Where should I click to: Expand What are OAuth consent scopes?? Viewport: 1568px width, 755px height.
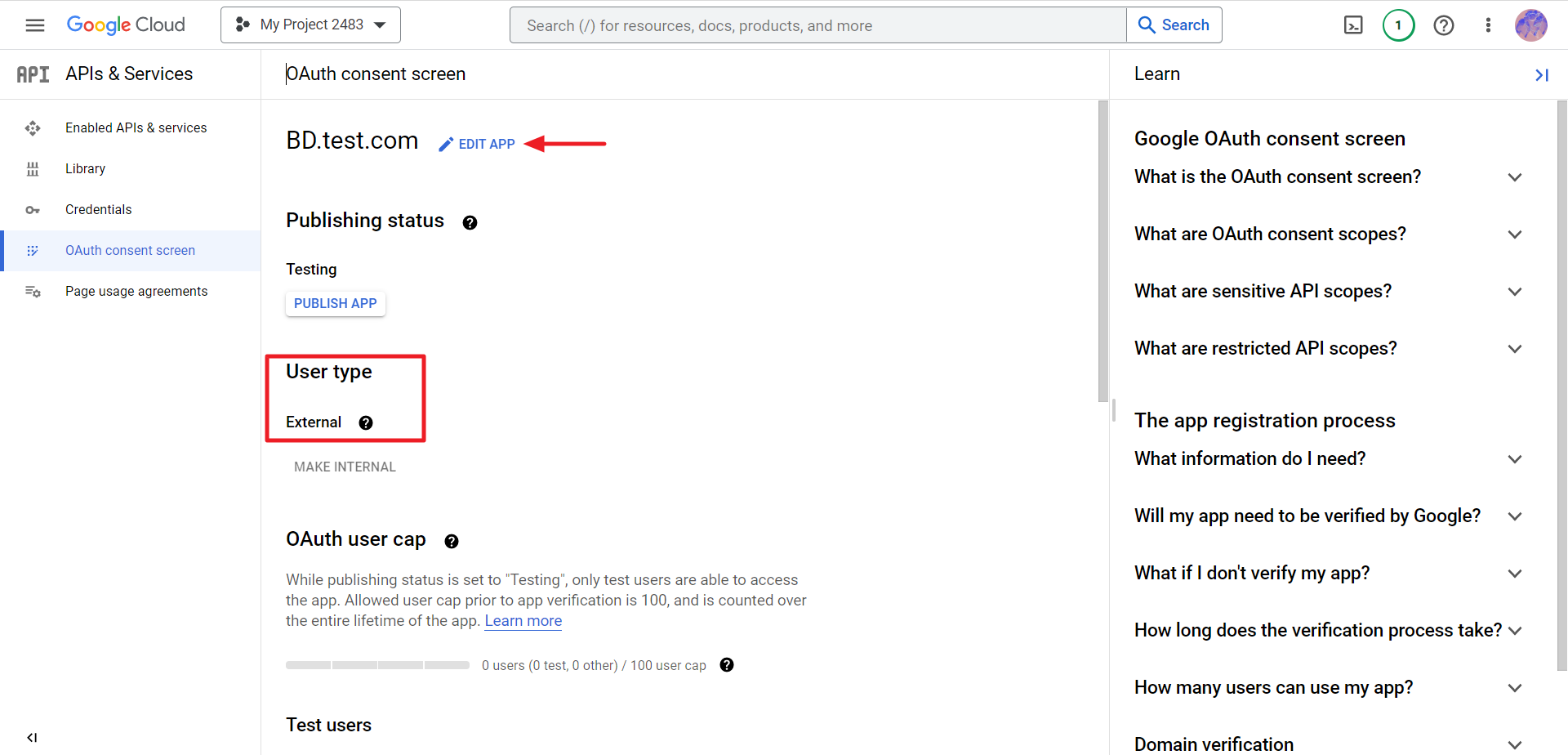pyautogui.click(x=1329, y=235)
